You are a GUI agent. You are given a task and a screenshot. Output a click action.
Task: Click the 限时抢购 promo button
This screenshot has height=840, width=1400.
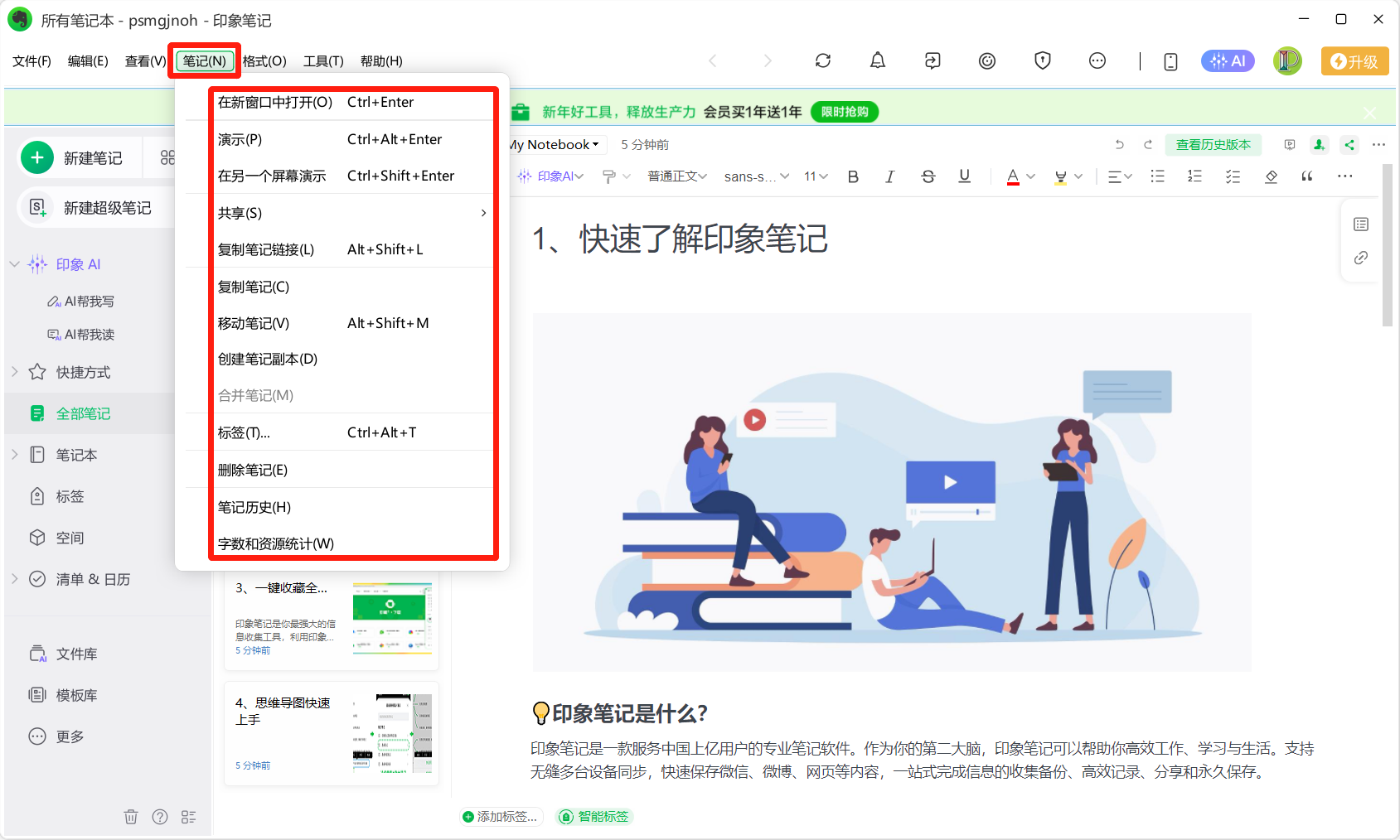pos(845,112)
